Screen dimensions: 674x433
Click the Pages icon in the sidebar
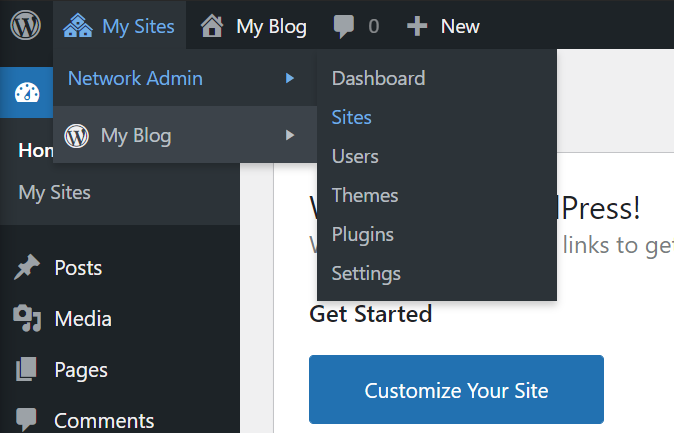coord(27,370)
